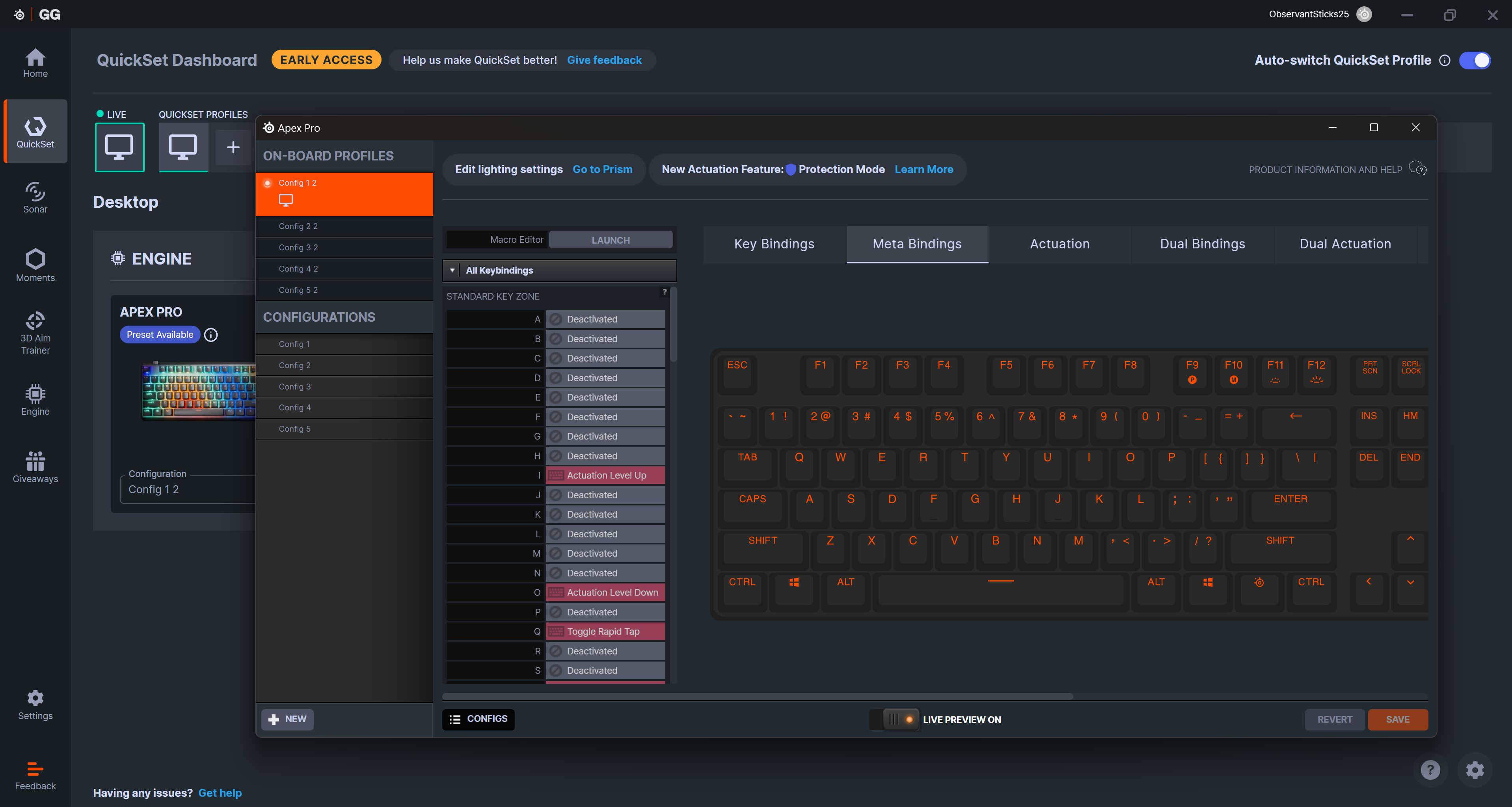Click the SAVE button
Screen dimensions: 1512x807
(1398, 719)
